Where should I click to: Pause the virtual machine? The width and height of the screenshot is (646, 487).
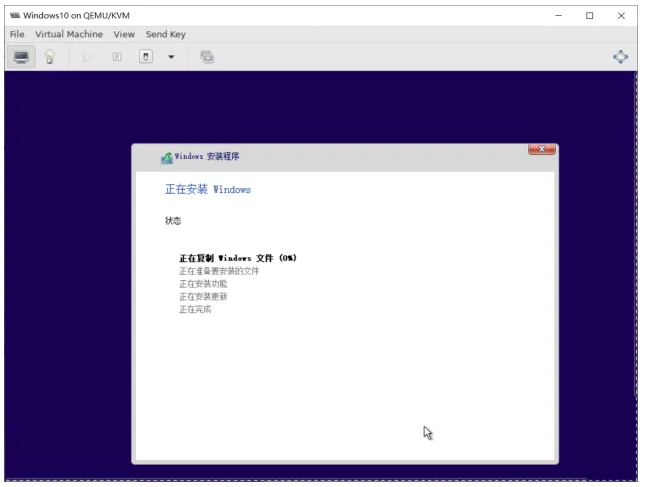[117, 57]
